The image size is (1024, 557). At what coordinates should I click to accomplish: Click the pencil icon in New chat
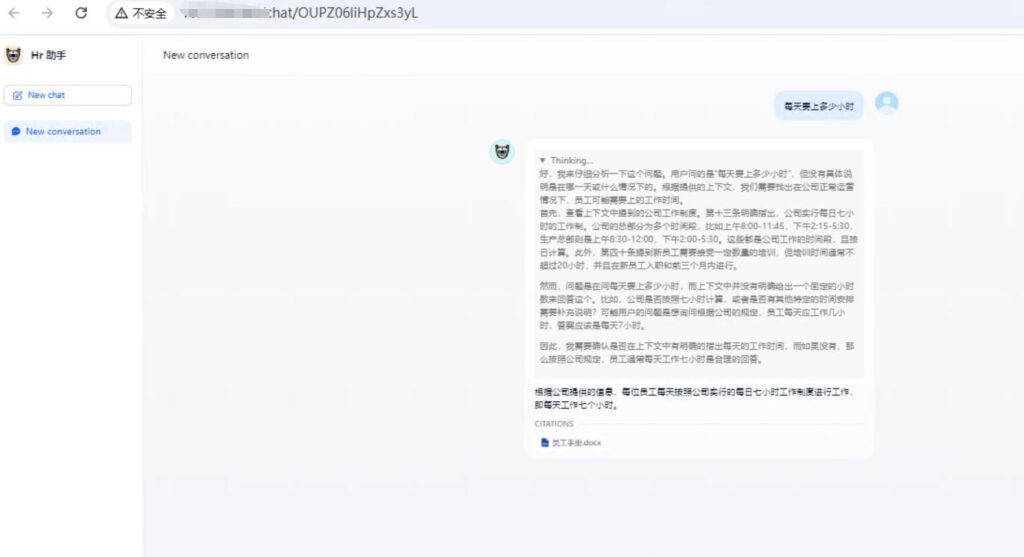[x=18, y=95]
